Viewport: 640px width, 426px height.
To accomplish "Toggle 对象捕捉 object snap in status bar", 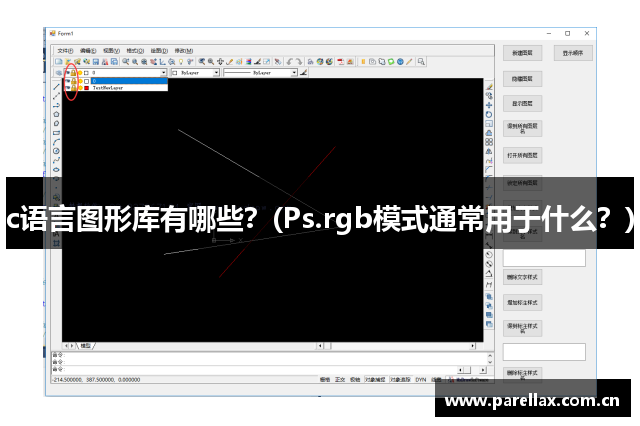I will [375, 379].
